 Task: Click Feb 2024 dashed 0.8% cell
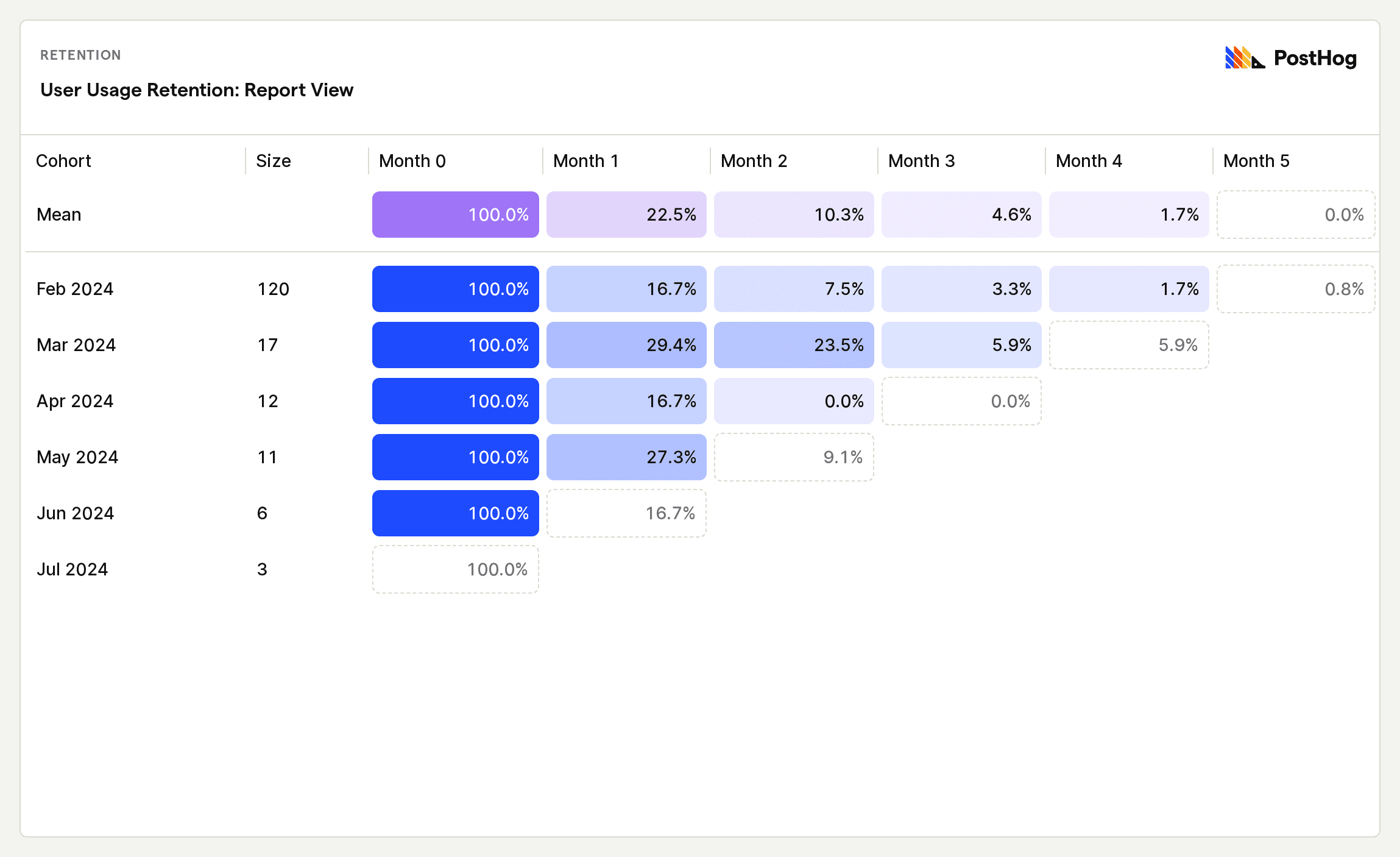point(1296,289)
